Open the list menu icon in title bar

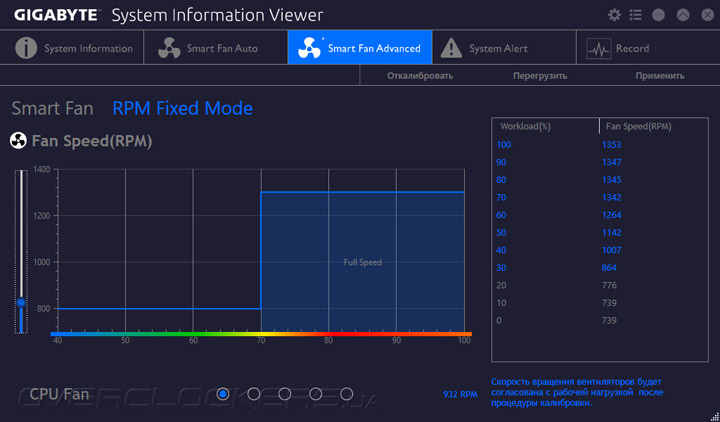(636, 15)
